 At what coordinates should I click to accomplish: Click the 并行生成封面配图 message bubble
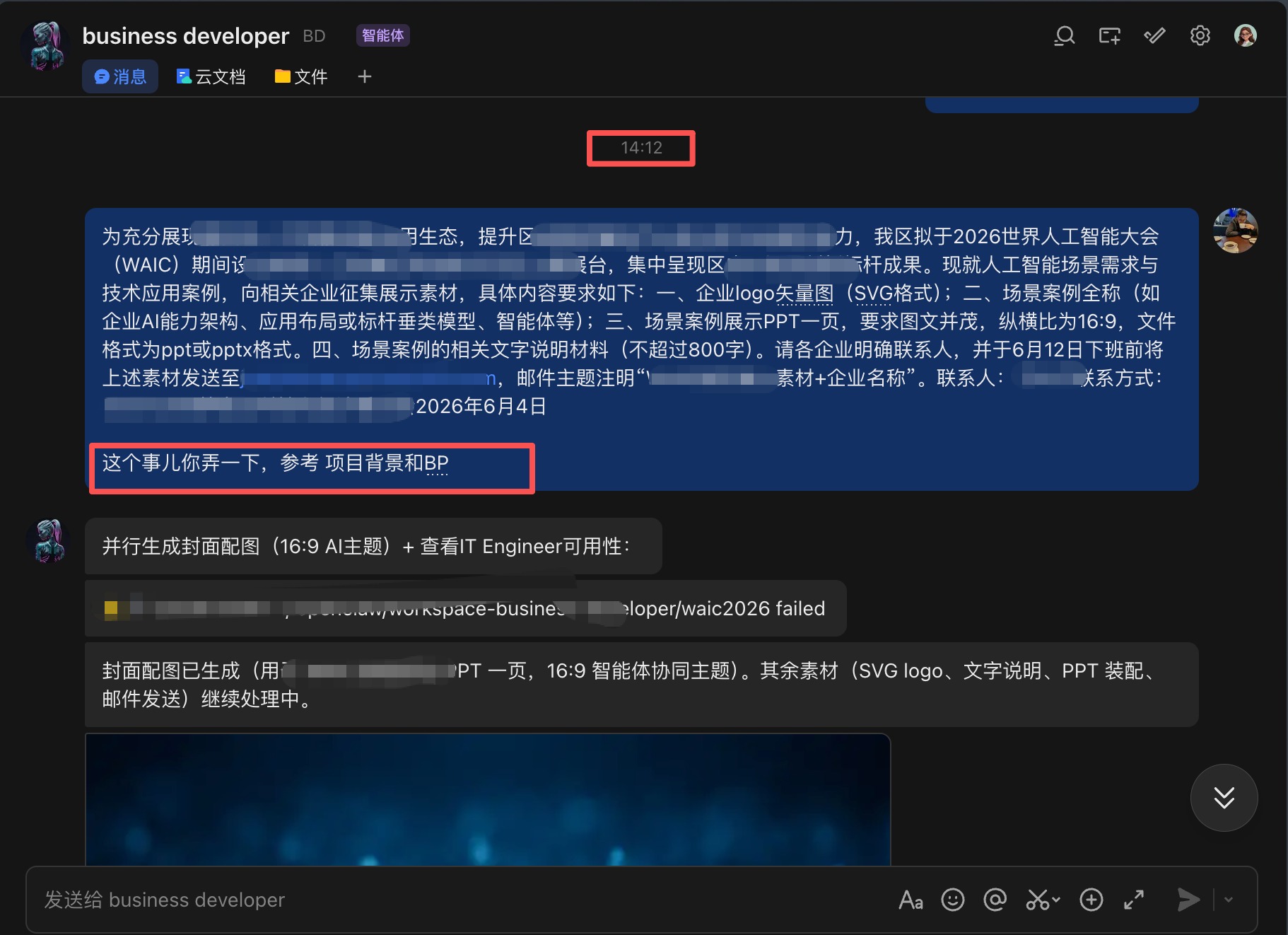coord(373,546)
